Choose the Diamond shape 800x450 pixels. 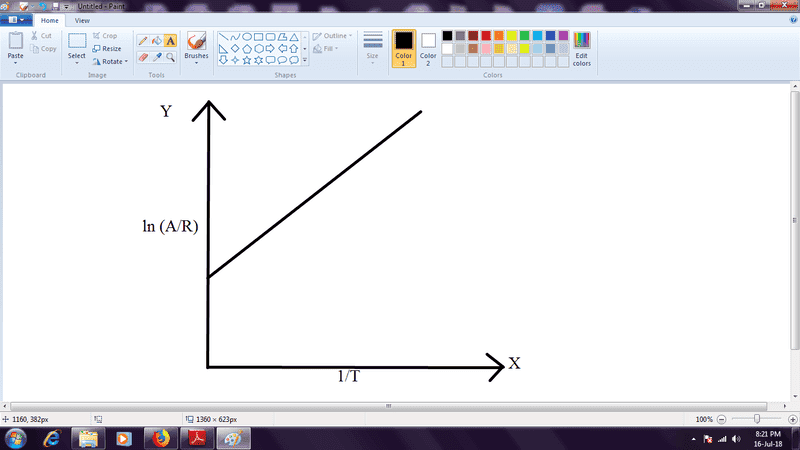(x=235, y=48)
